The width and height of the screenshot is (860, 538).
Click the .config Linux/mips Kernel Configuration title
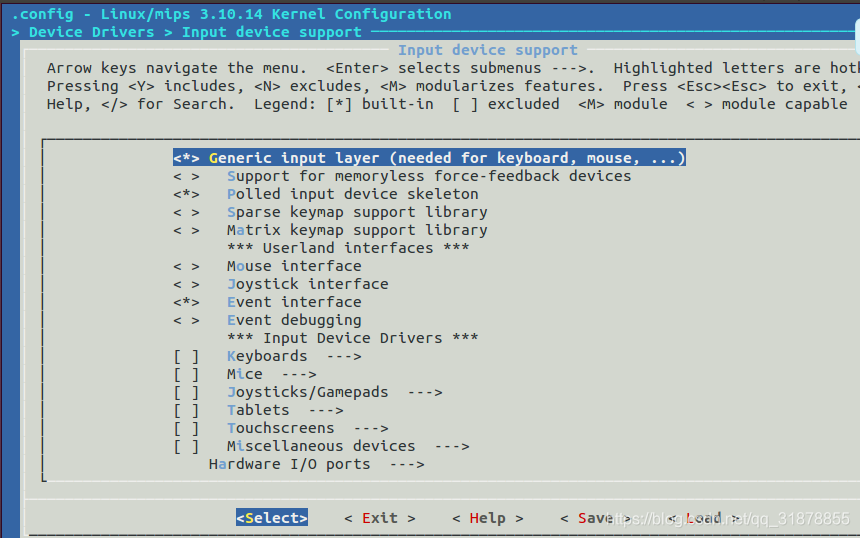pos(231,14)
